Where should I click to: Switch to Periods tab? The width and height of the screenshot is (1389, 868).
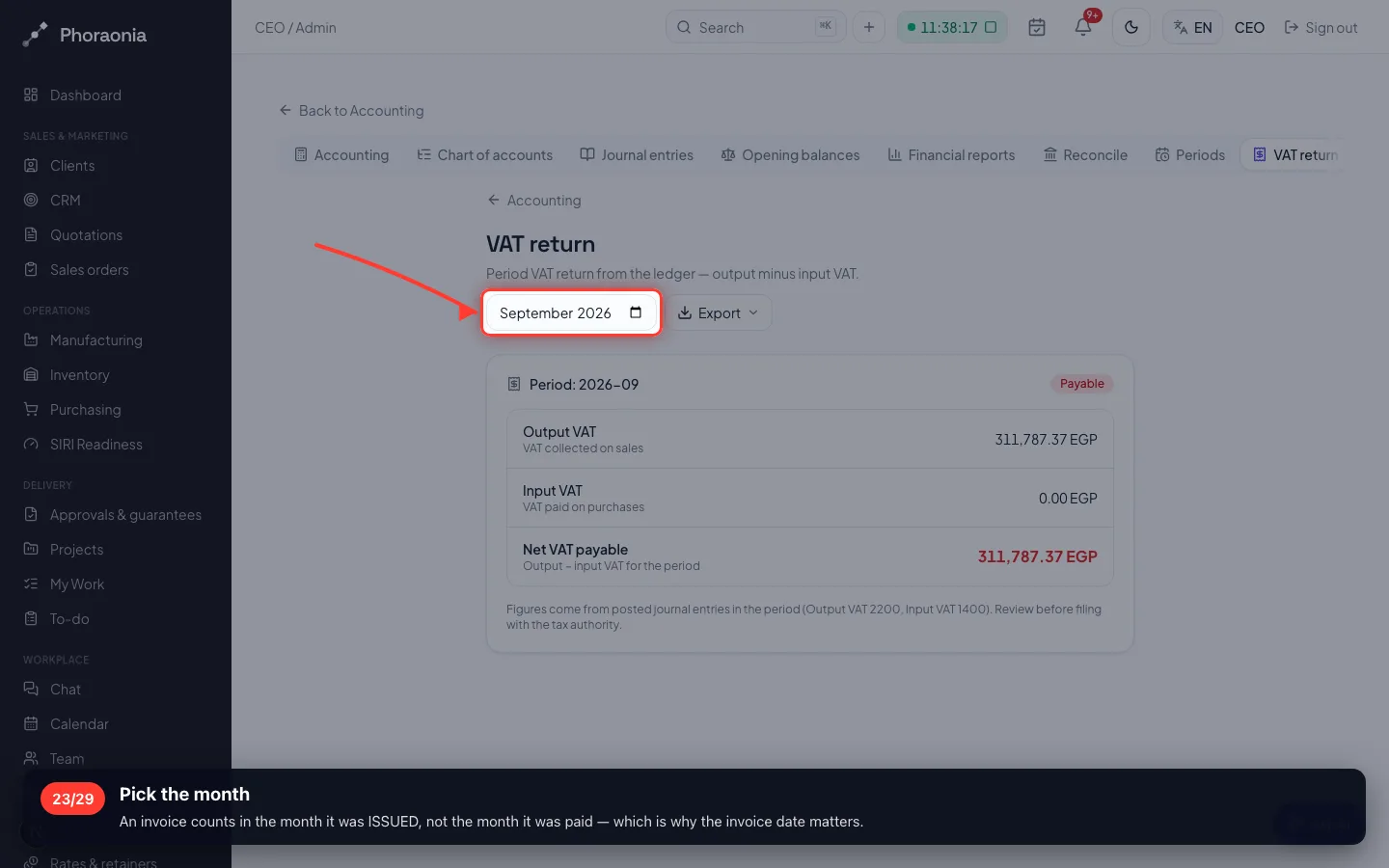point(1190,155)
